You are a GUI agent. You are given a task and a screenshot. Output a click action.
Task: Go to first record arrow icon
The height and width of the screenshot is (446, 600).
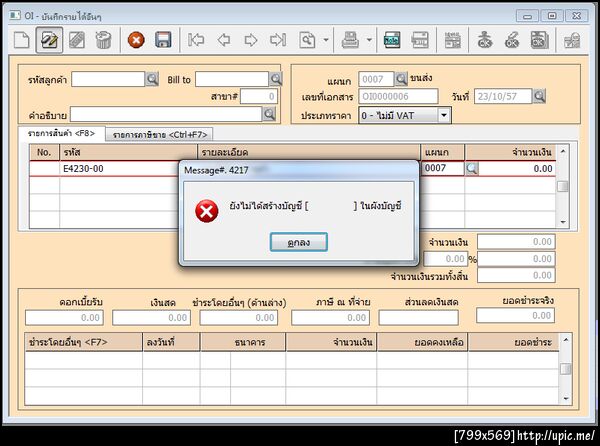pyautogui.click(x=196, y=40)
